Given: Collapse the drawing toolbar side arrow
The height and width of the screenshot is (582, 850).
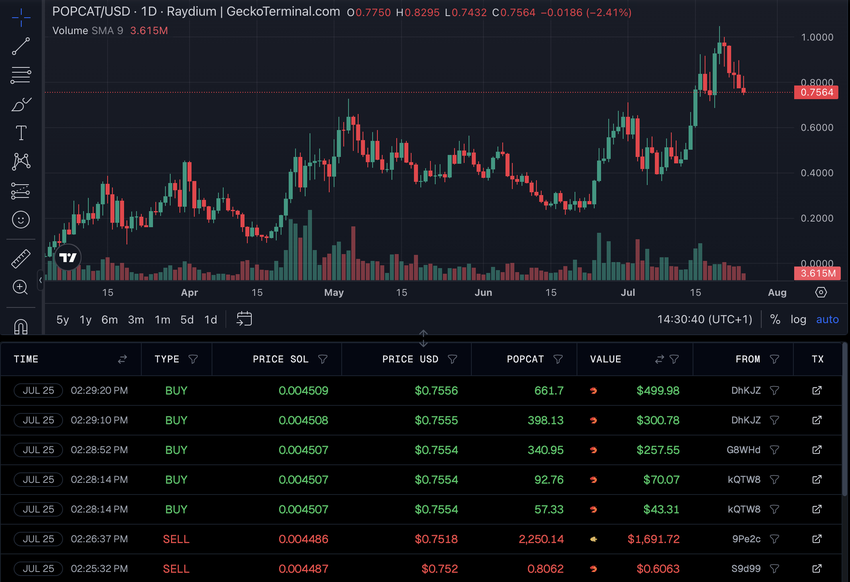Looking at the screenshot, I should [x=41, y=280].
